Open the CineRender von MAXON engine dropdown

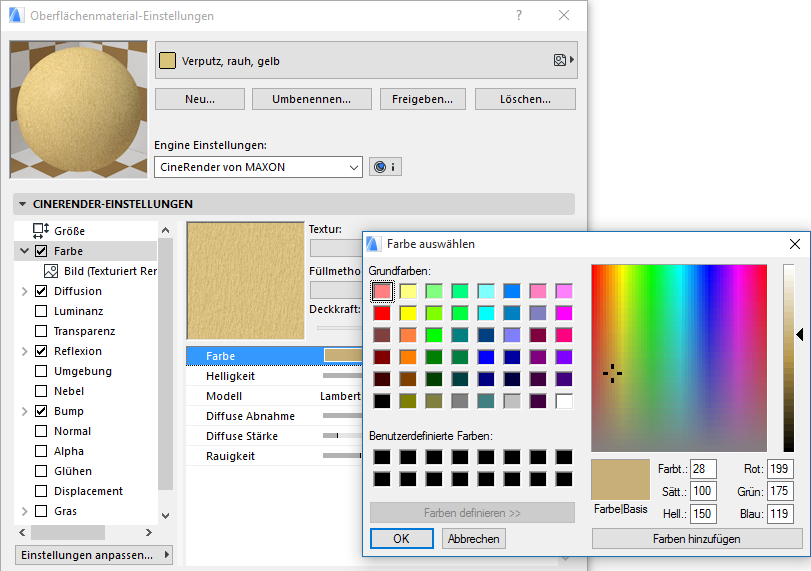[258, 167]
